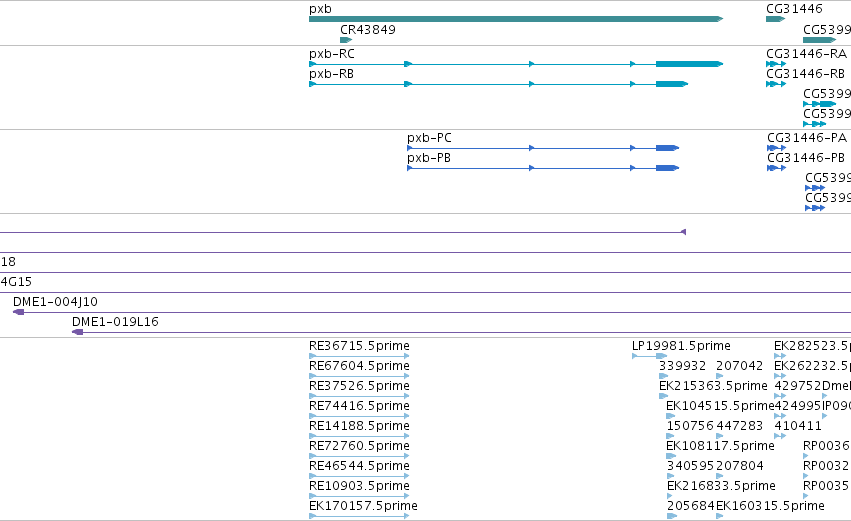This screenshot has width=851, height=521.
Task: Open EST EK108117.5prime
Action: coord(720,446)
